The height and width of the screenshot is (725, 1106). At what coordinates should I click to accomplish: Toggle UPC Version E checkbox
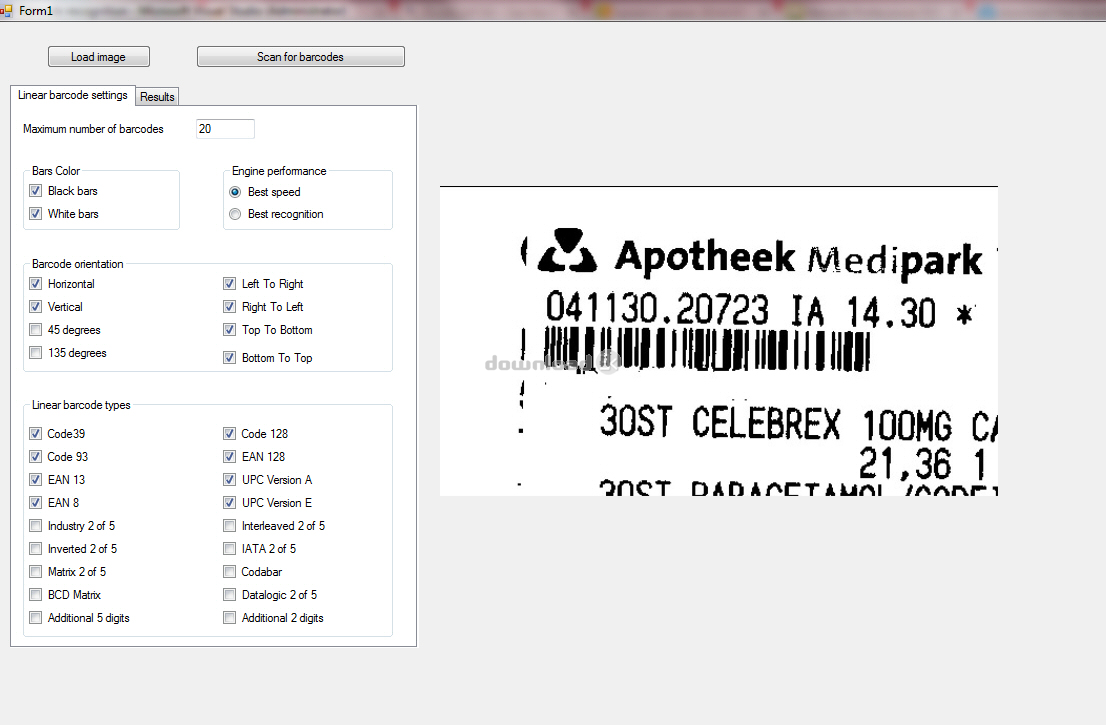coord(230,503)
